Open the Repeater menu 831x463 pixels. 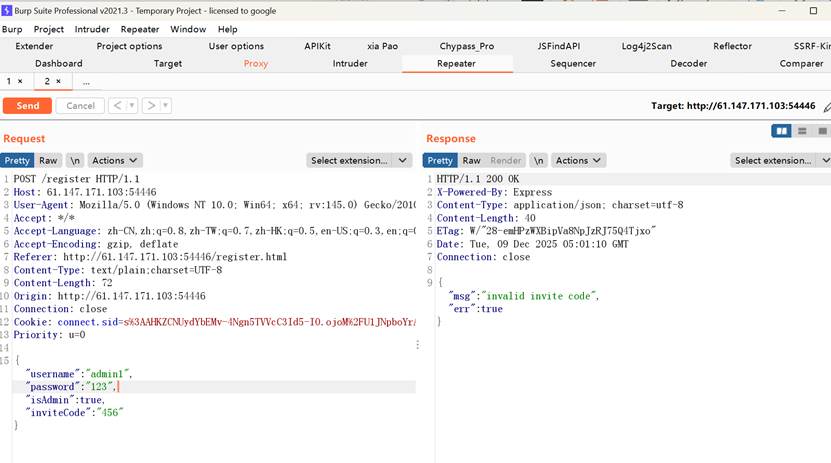pos(140,29)
